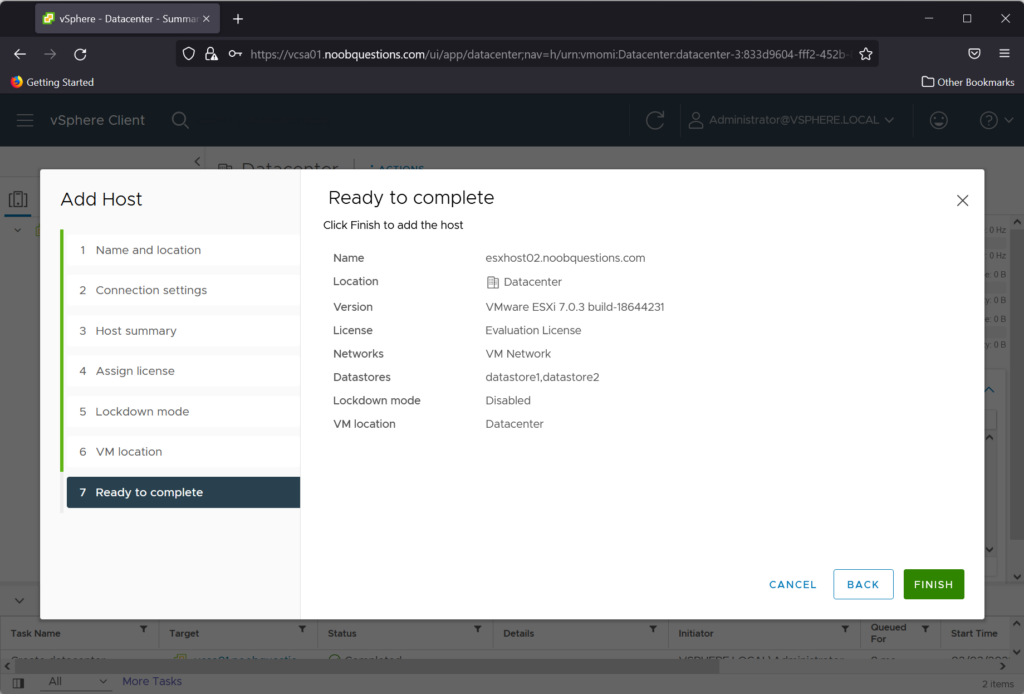Screen dimensions: 1024x694
Task: Open the More Tasks link
Action: 152,682
